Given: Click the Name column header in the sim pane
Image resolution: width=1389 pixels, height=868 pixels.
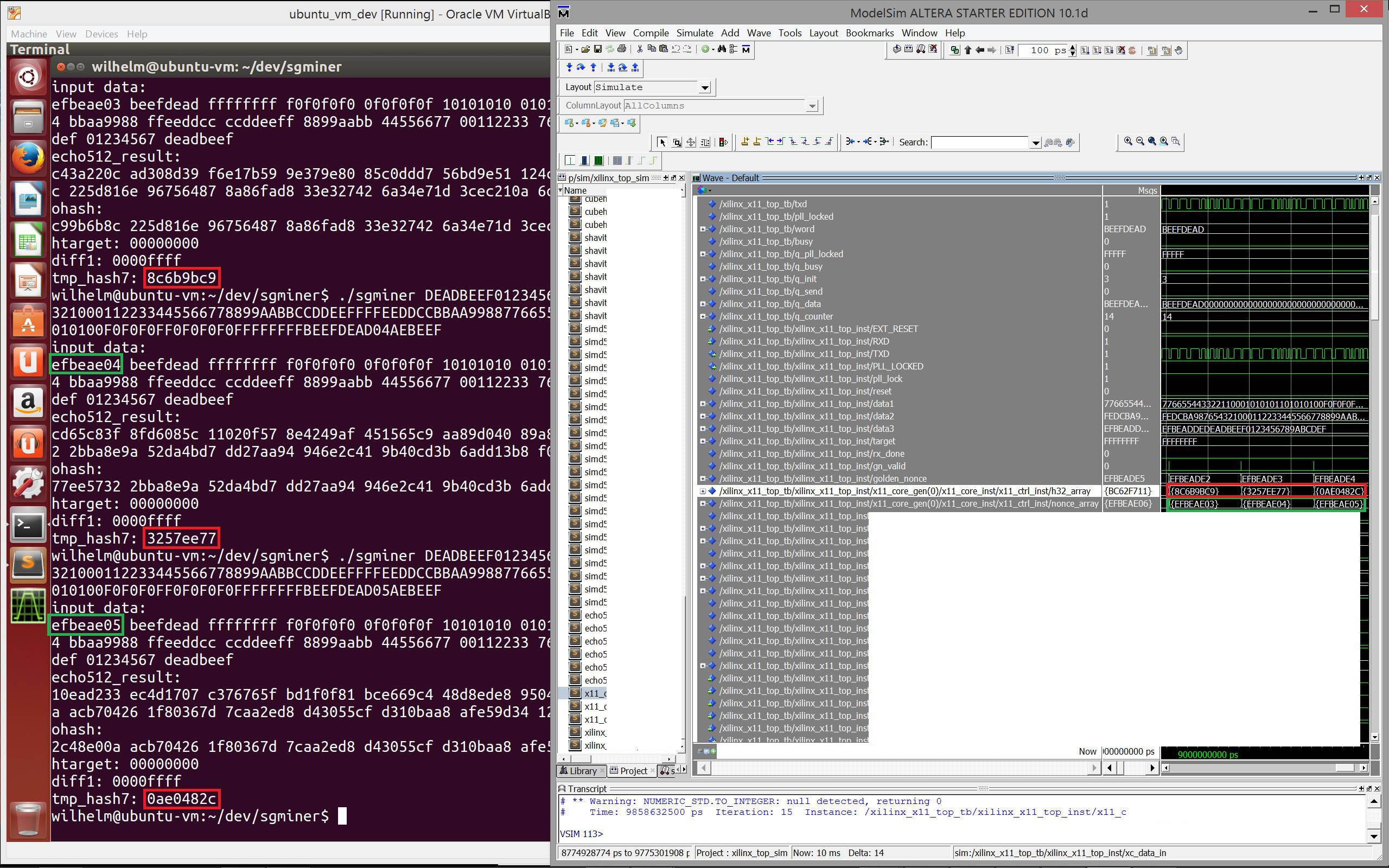Looking at the screenshot, I should point(575,190).
